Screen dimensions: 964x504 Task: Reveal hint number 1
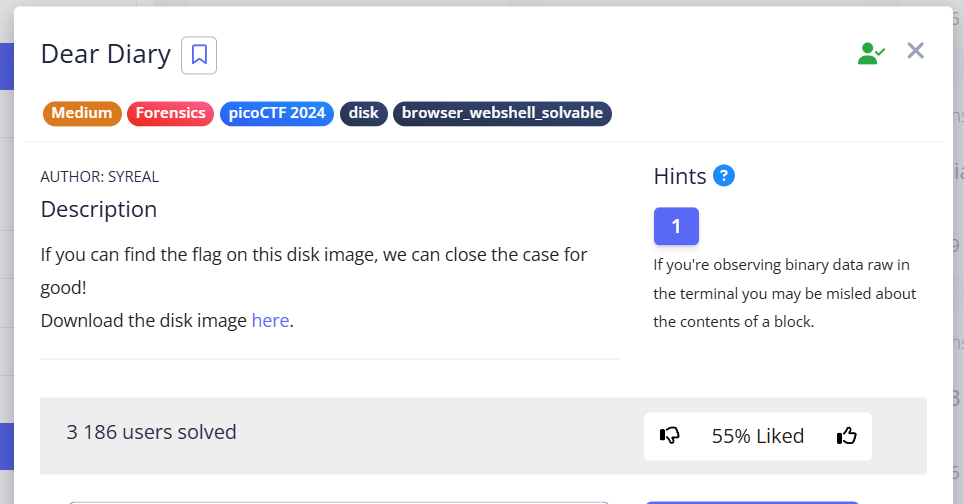click(x=676, y=226)
